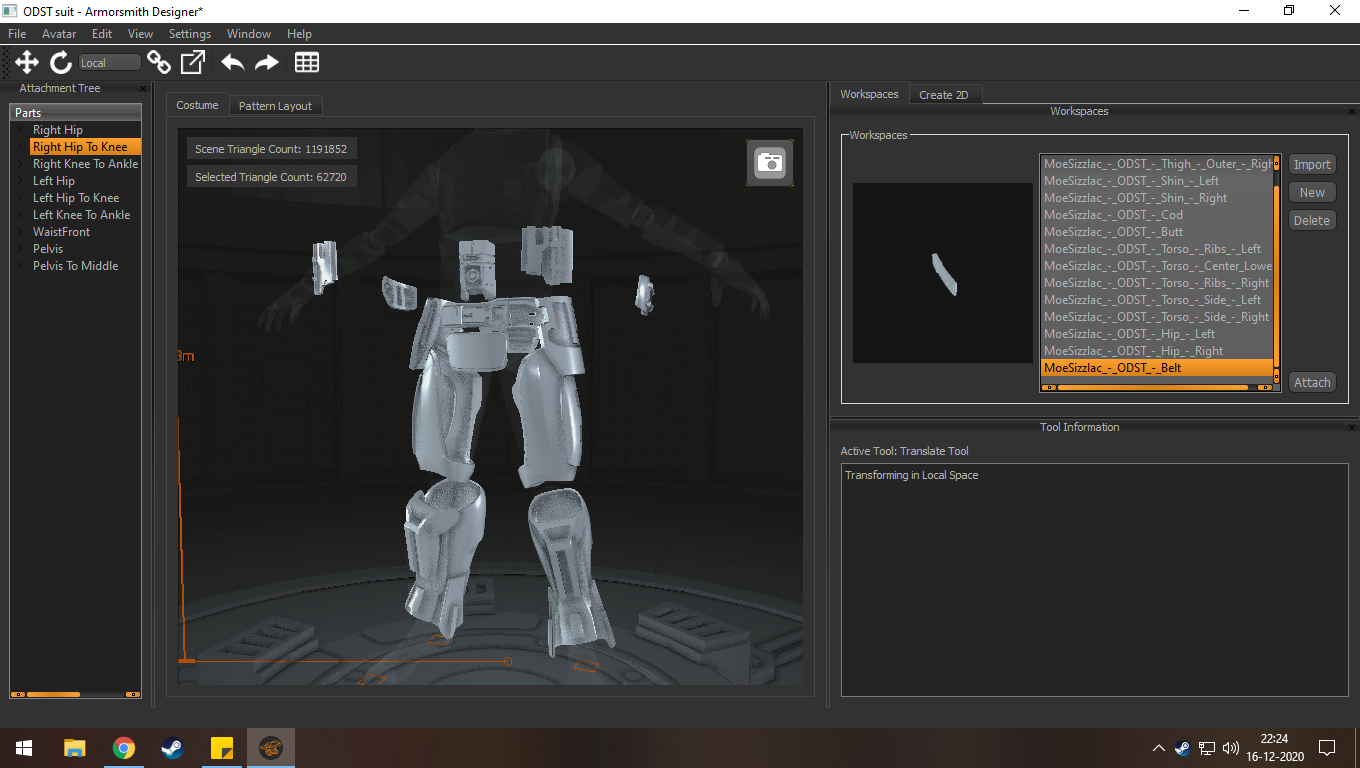Screen dimensions: 1360x768
Task: Take a screenshot with the camera icon
Action: tap(770, 163)
